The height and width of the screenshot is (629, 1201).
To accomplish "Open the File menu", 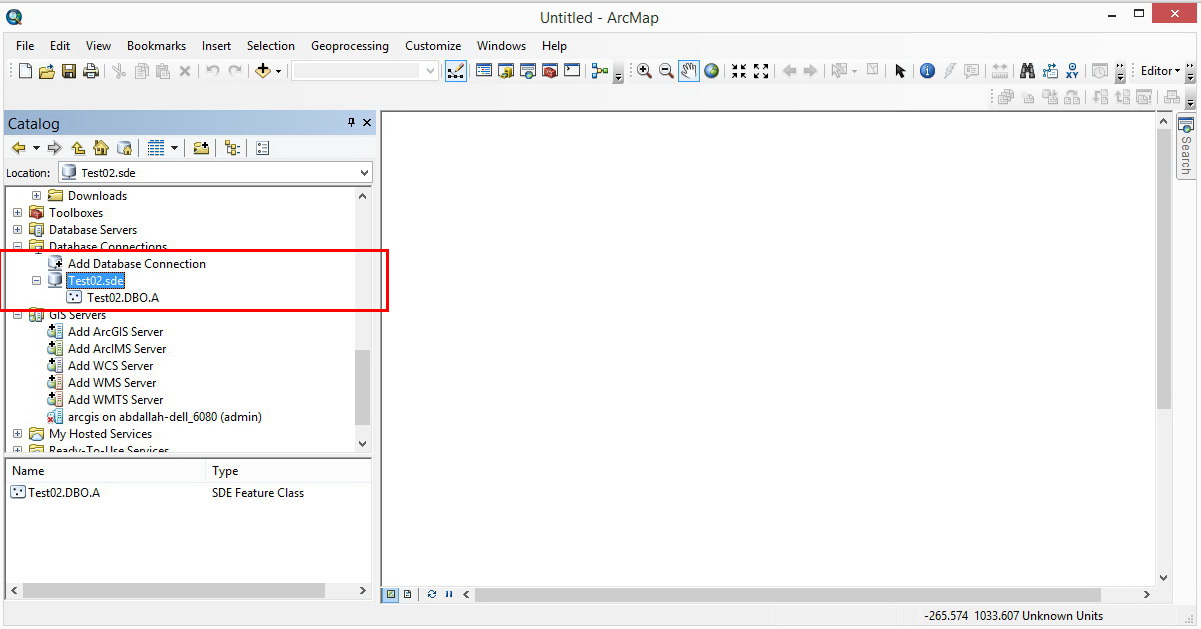I will 25,46.
